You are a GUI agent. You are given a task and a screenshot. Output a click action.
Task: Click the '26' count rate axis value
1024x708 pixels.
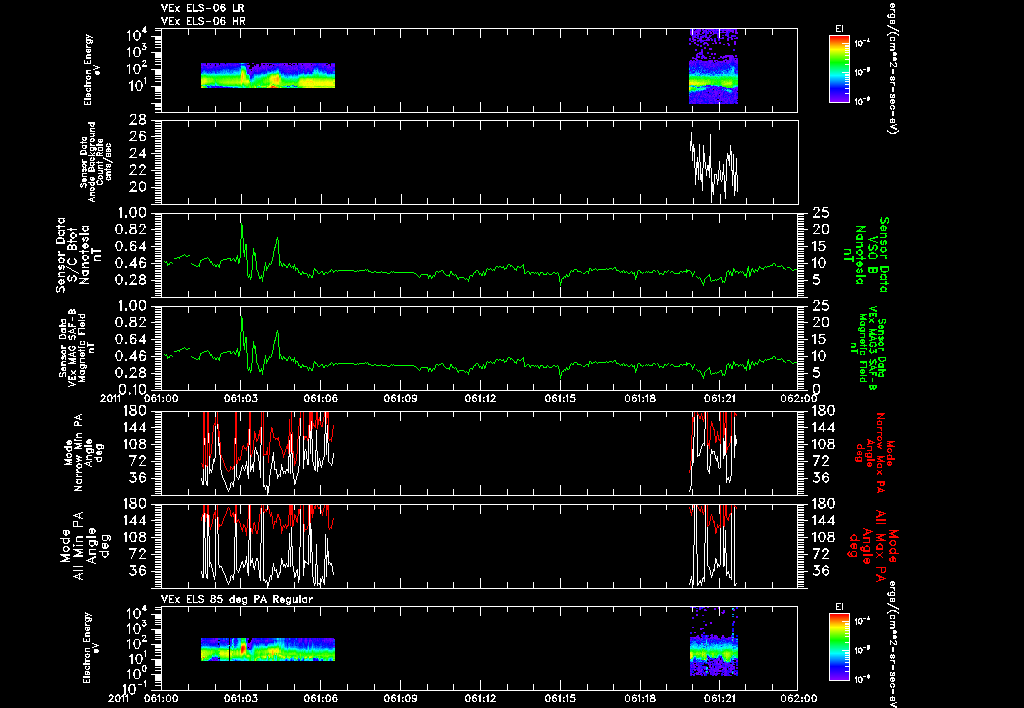tap(138, 137)
